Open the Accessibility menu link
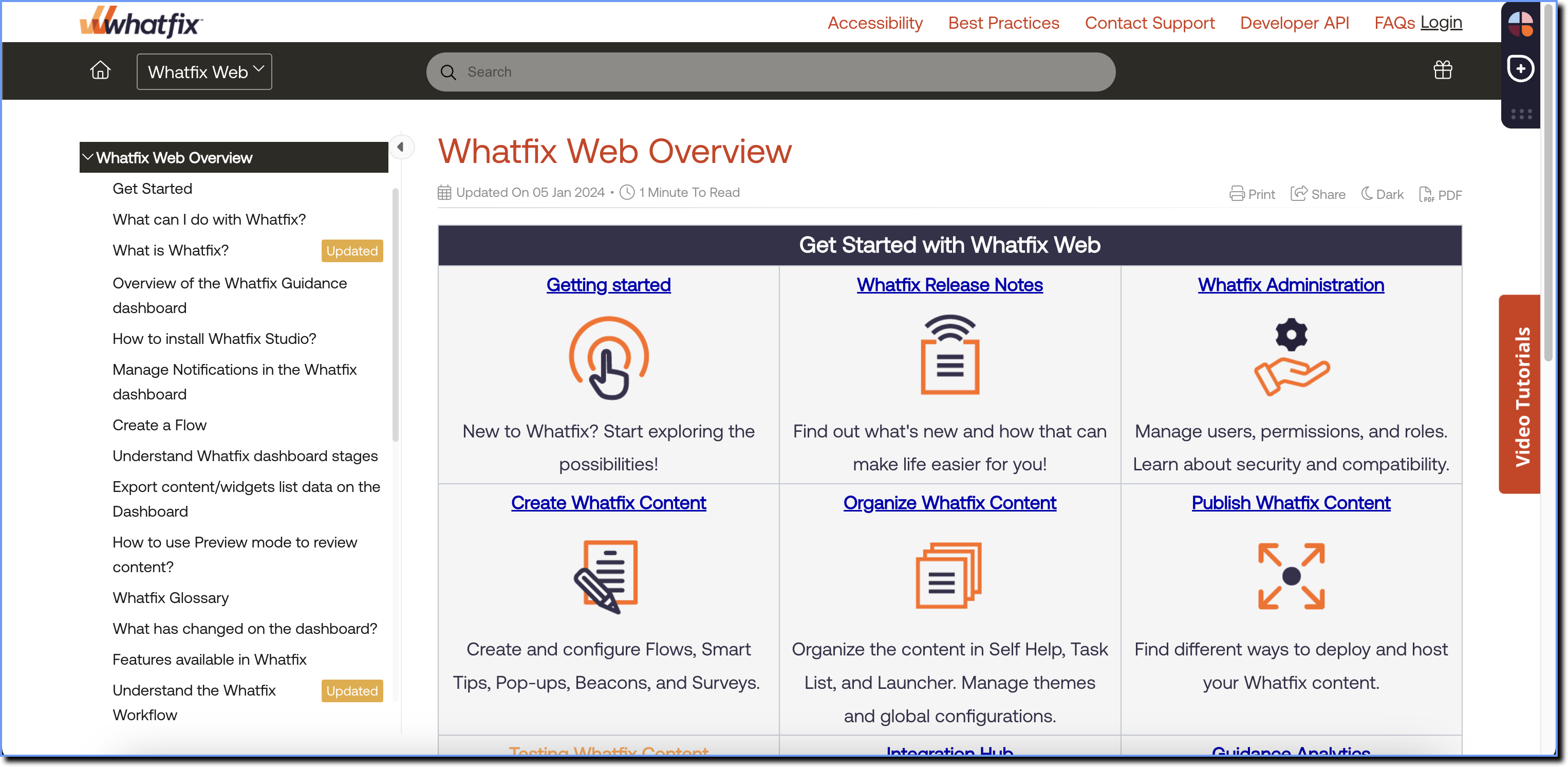This screenshot has height=767, width=1568. pyautogui.click(x=875, y=23)
